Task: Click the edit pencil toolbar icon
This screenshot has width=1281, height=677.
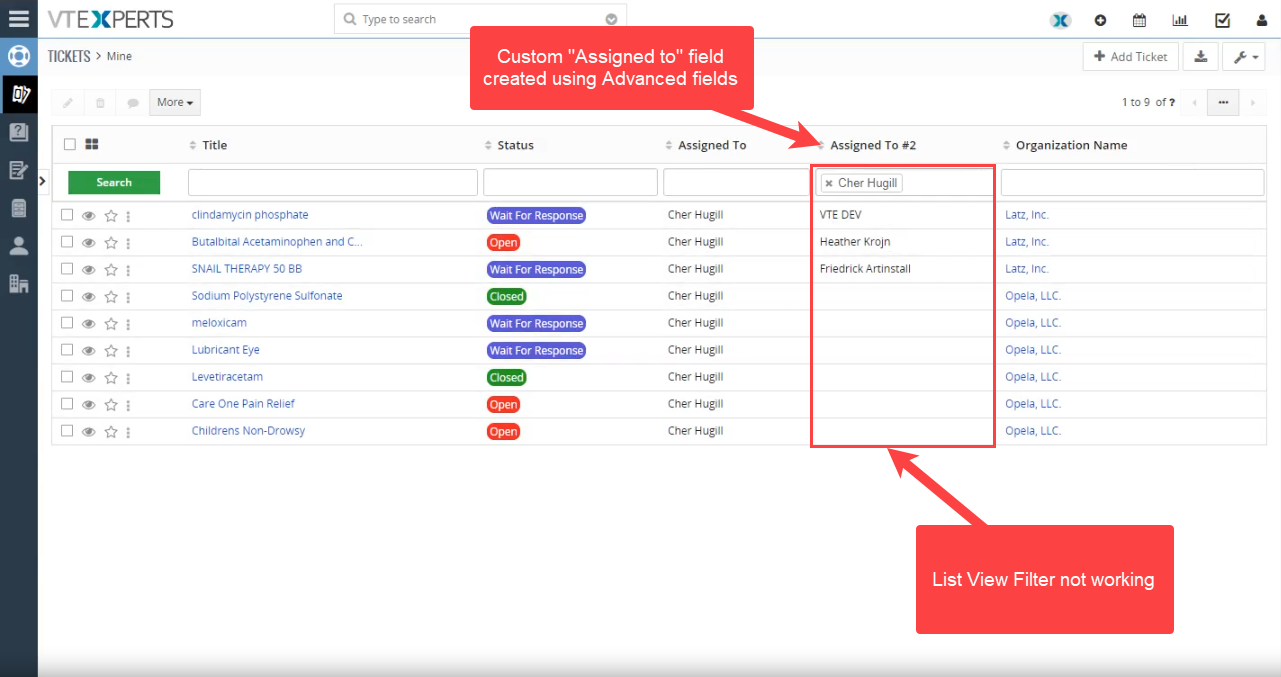Action: [68, 102]
